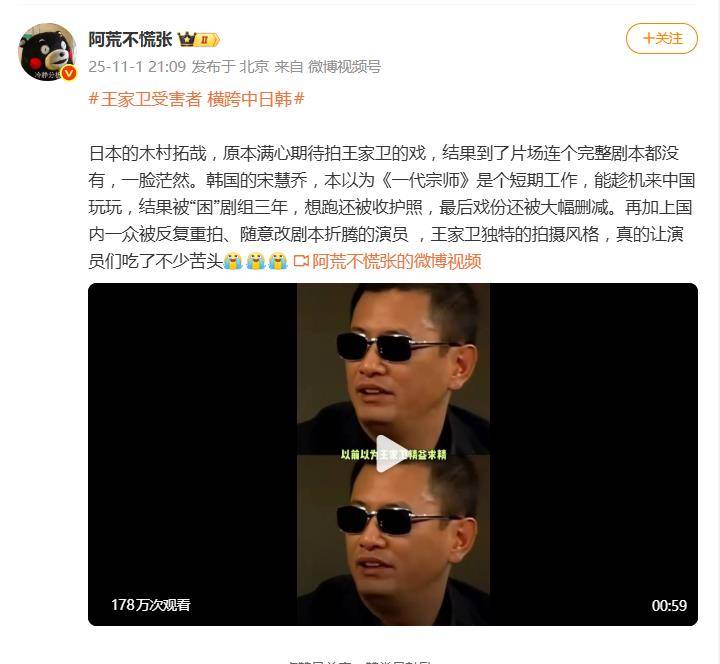Open link 阿荒不慌张的微博视频

[397, 261]
